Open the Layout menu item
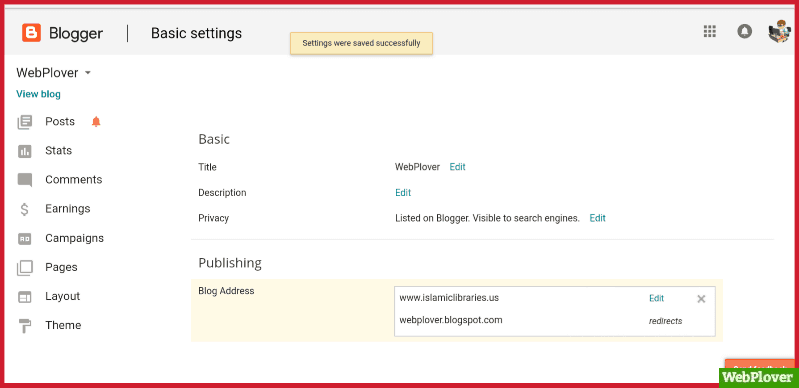 63,296
